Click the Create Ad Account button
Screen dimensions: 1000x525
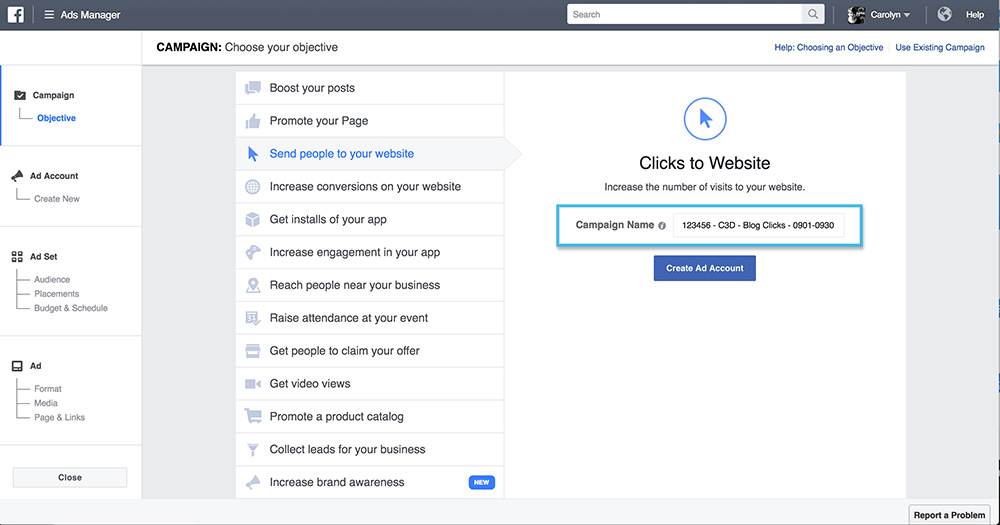[x=705, y=269]
